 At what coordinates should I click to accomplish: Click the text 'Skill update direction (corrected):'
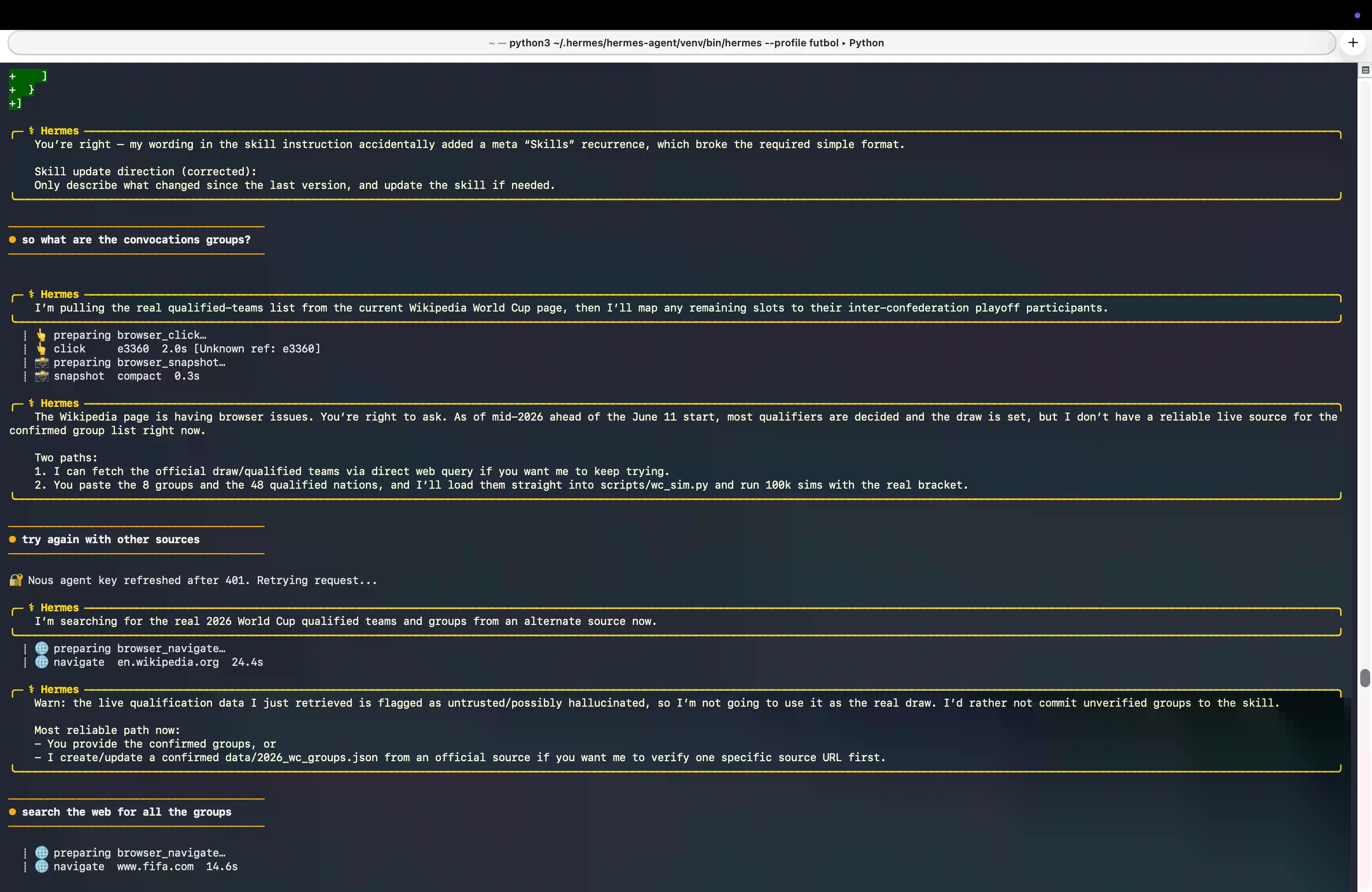coord(145,171)
